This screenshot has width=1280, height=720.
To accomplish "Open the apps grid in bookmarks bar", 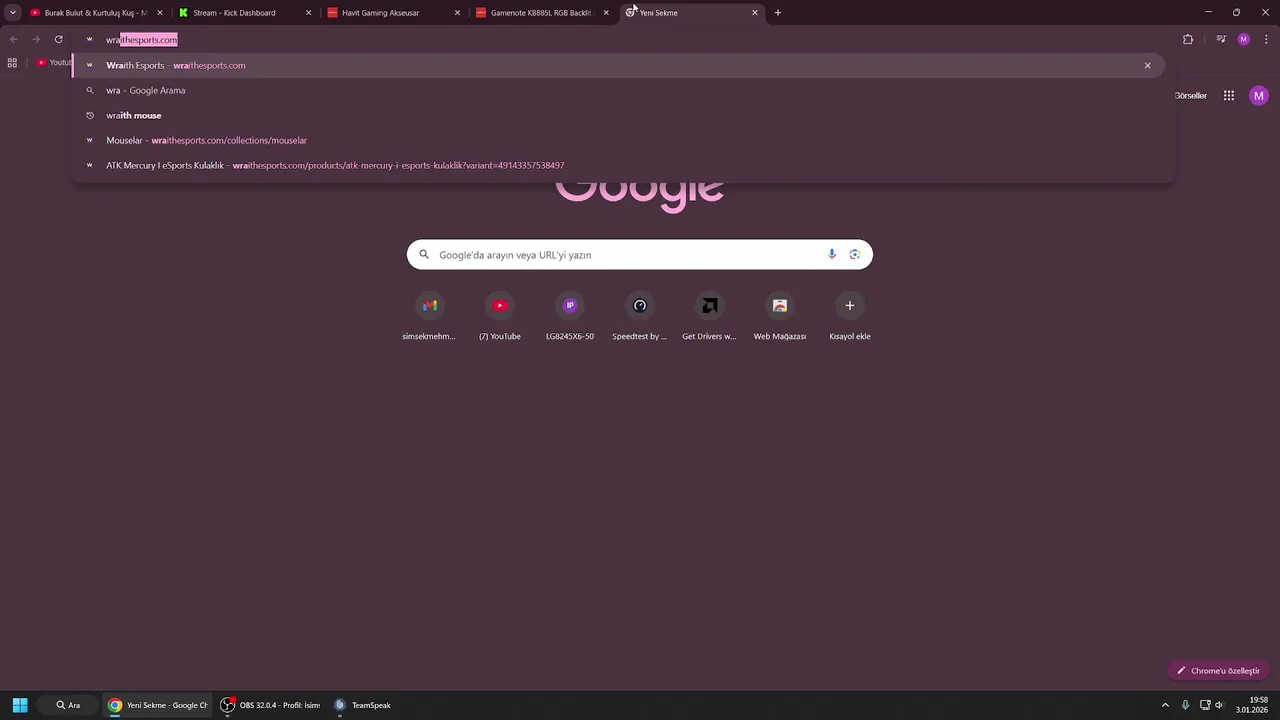I will 12,62.
